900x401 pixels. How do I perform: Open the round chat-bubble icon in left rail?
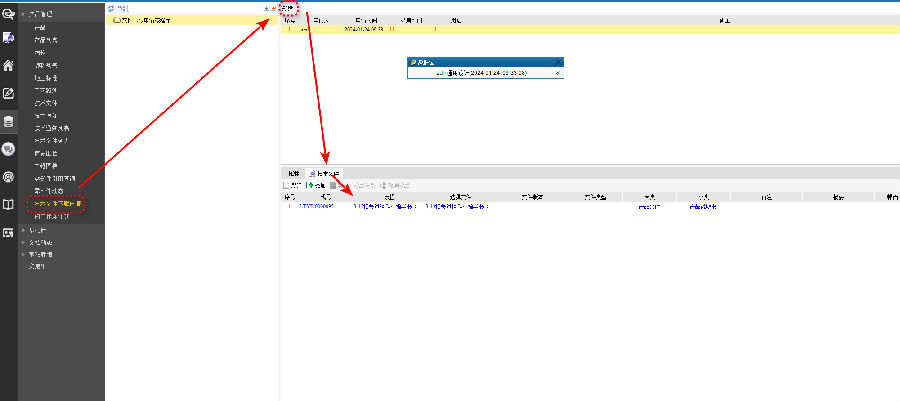click(x=8, y=149)
